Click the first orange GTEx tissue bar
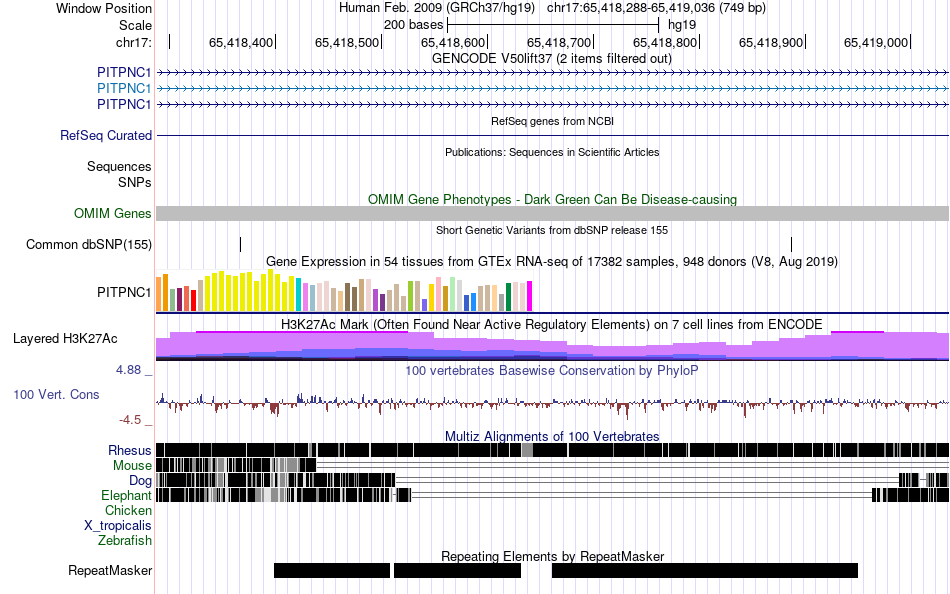 [x=159, y=294]
